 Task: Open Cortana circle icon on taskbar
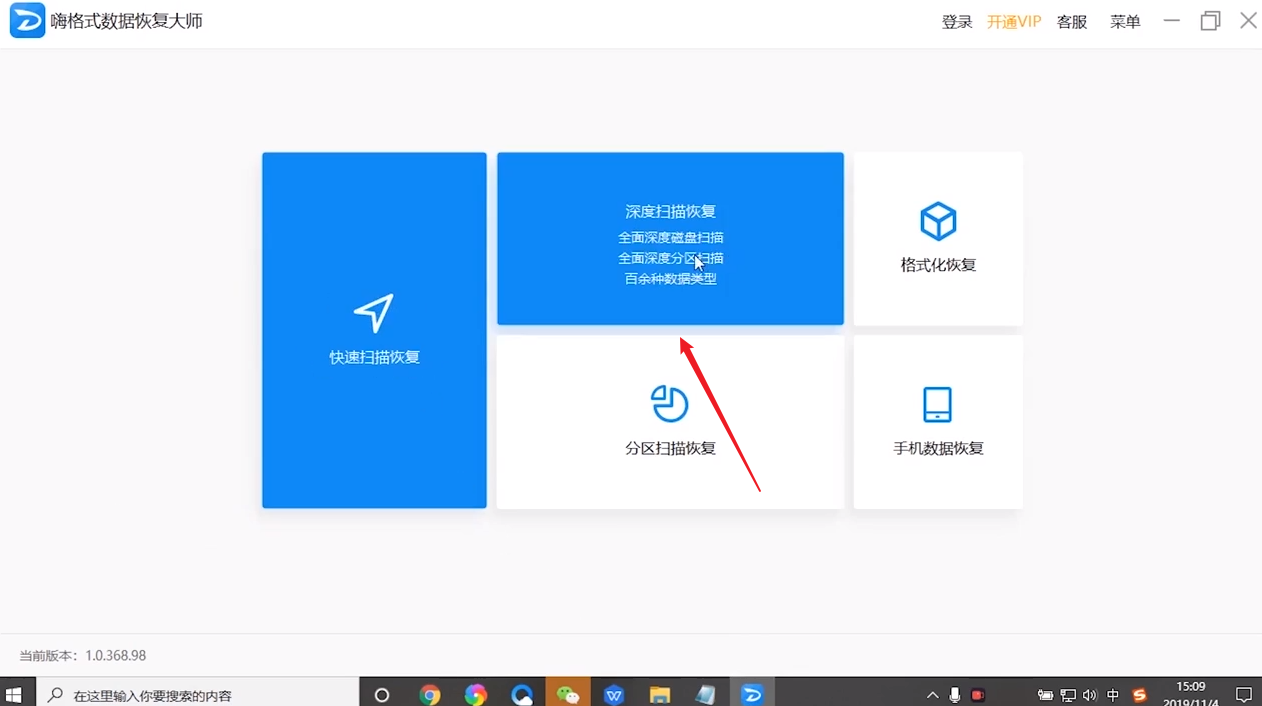381,695
